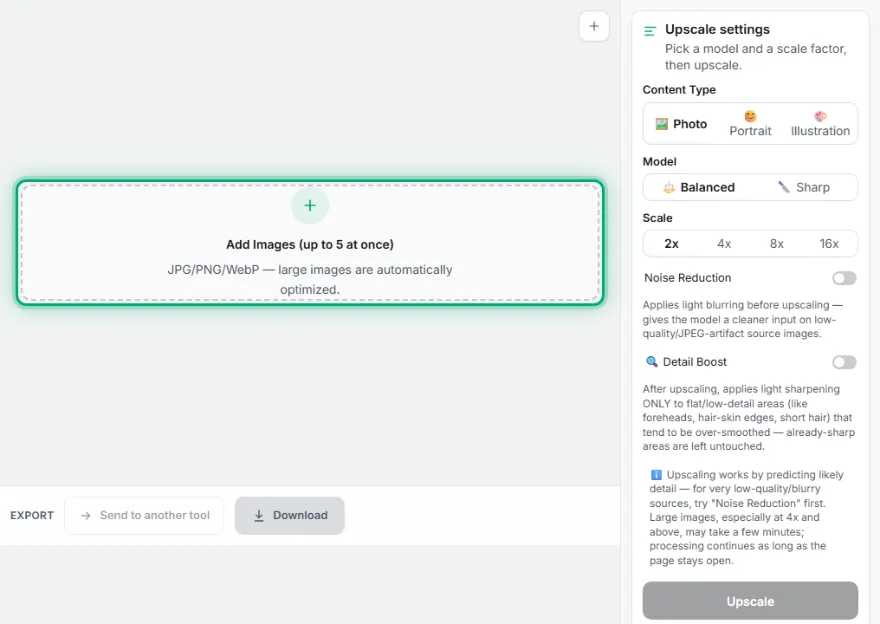This screenshot has height=624, width=880.
Task: Set scale to 8x
Action: click(777, 244)
